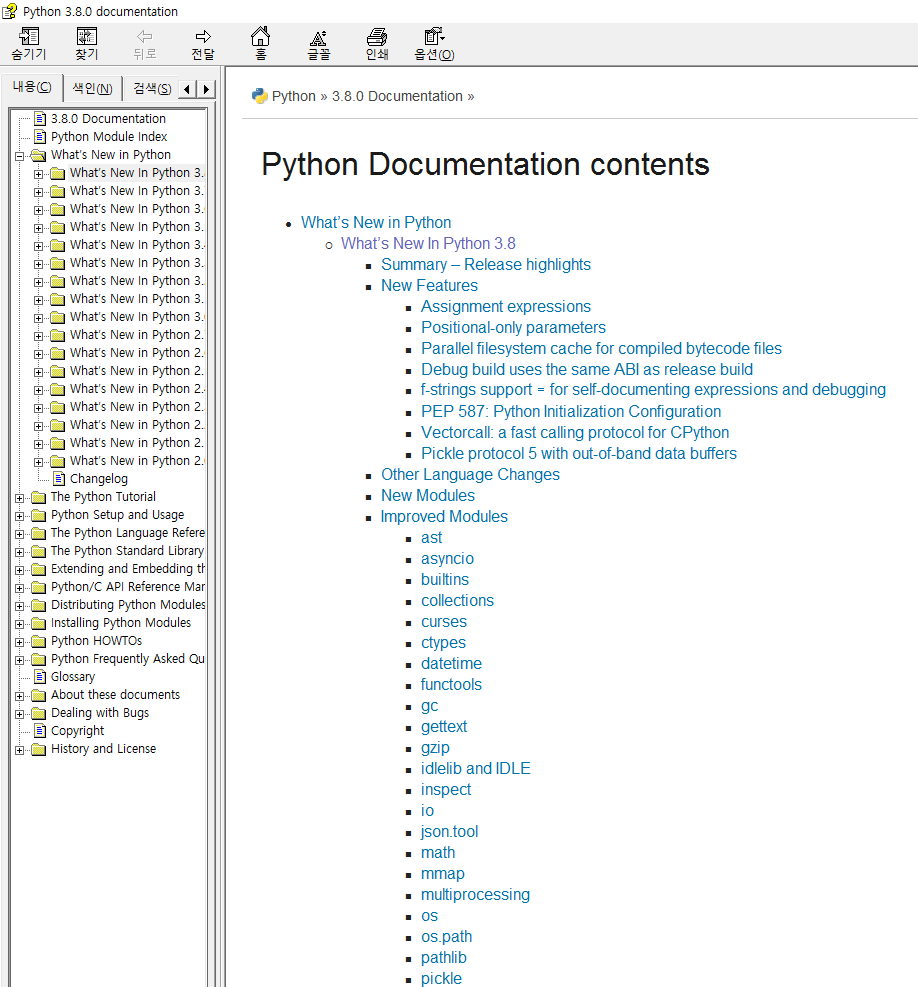The image size is (918, 987).
Task: Click the Forward (전달) arrow icon
Action: (x=203, y=37)
